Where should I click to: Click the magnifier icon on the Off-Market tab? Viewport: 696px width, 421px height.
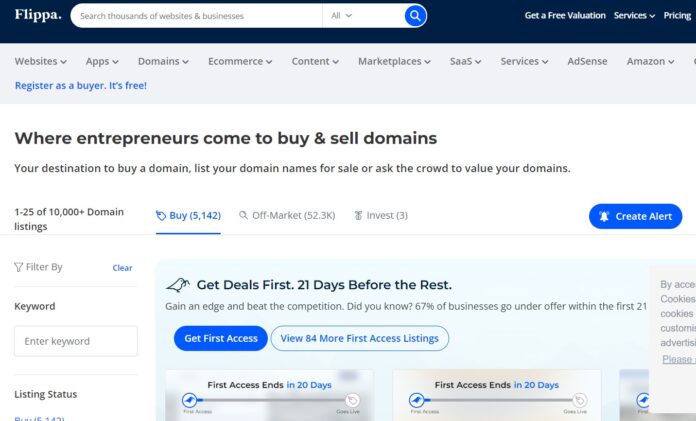pos(244,215)
